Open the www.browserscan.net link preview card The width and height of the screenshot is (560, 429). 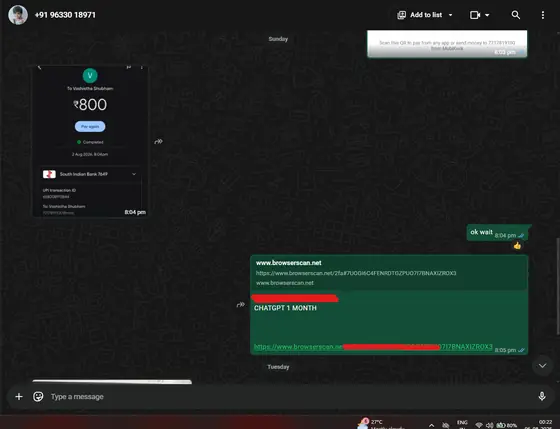pyautogui.click(x=389, y=272)
